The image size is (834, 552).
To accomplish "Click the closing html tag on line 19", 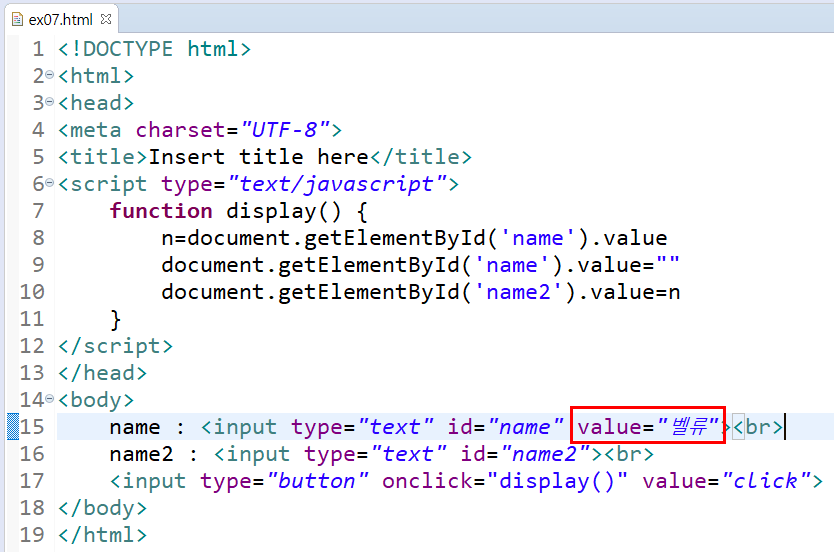I will tap(102, 535).
